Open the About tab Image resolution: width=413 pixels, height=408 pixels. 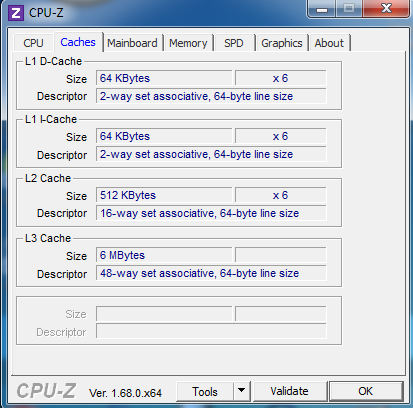(329, 43)
